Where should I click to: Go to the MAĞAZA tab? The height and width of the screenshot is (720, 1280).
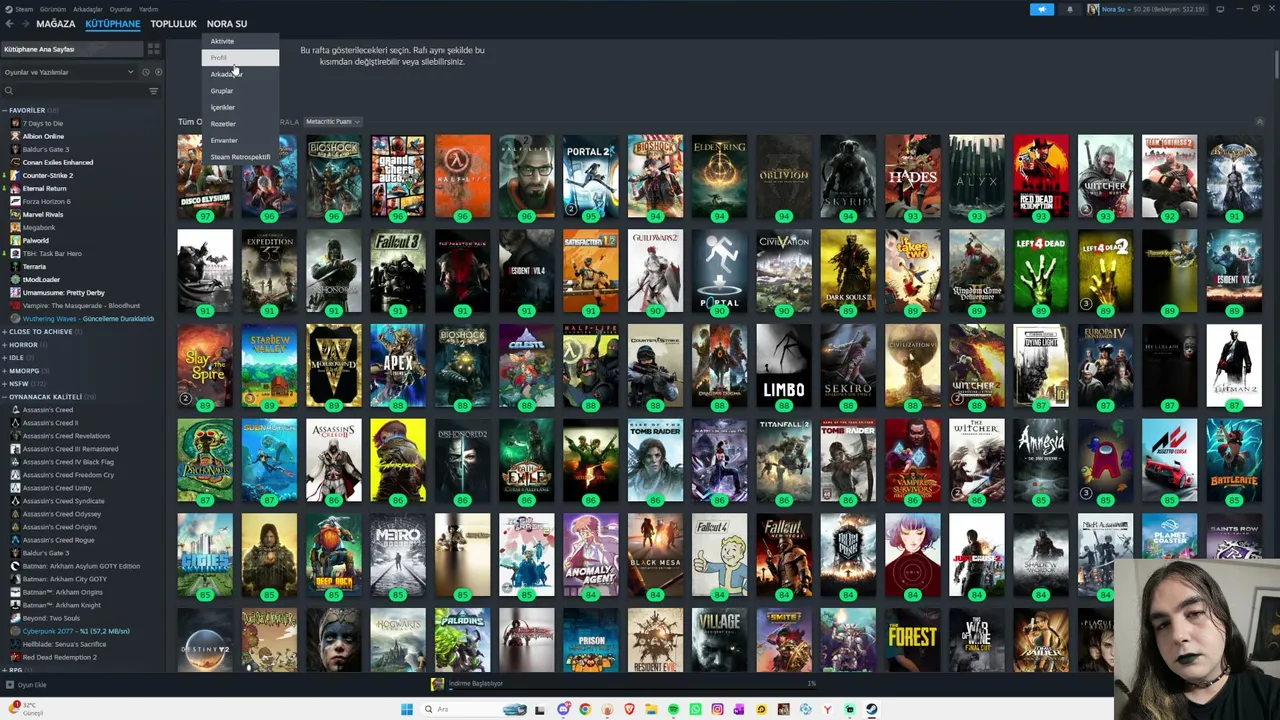pos(56,24)
